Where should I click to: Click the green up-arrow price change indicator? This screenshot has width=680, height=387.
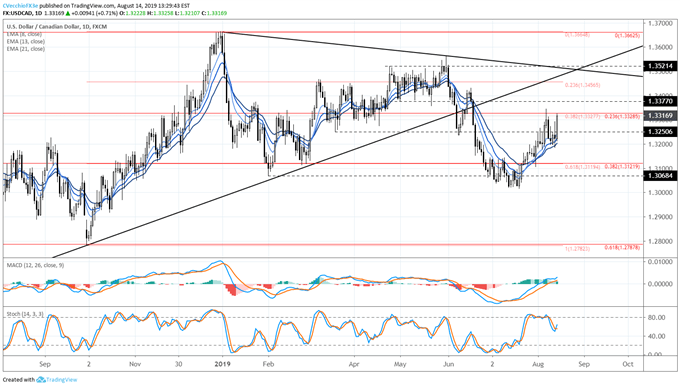68,13
